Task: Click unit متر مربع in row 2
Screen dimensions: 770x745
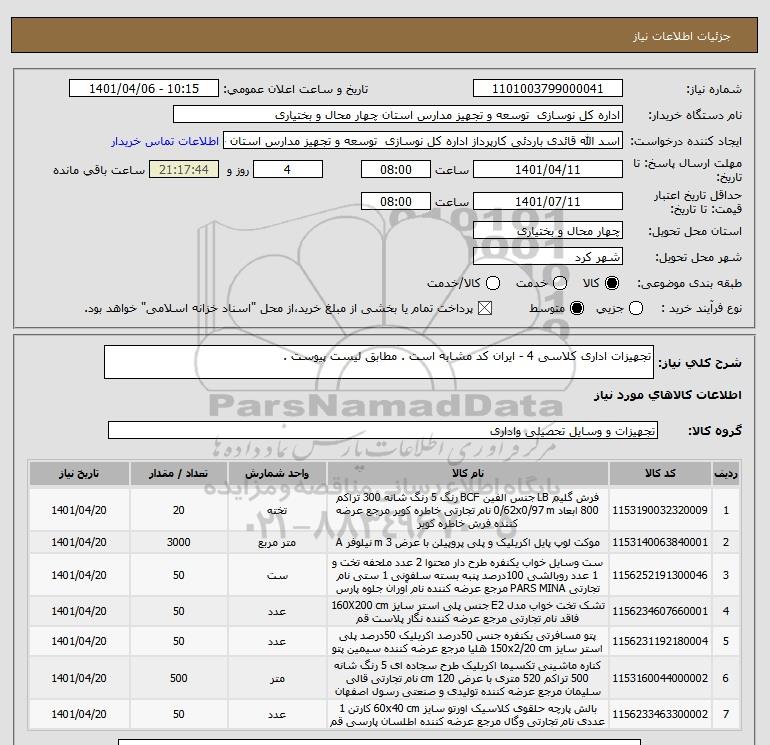Action: pyautogui.click(x=277, y=543)
